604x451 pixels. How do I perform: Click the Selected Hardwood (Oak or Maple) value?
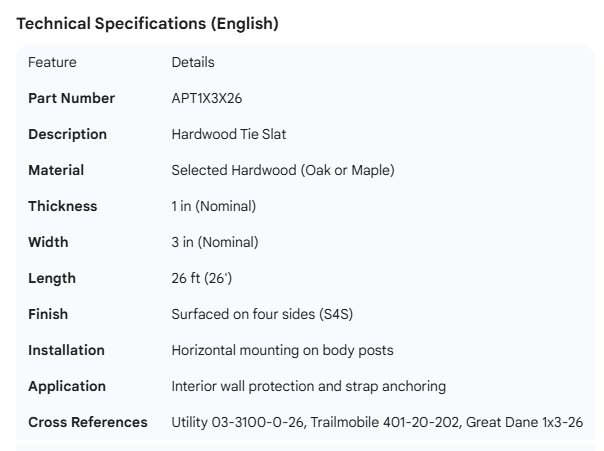[x=283, y=170]
